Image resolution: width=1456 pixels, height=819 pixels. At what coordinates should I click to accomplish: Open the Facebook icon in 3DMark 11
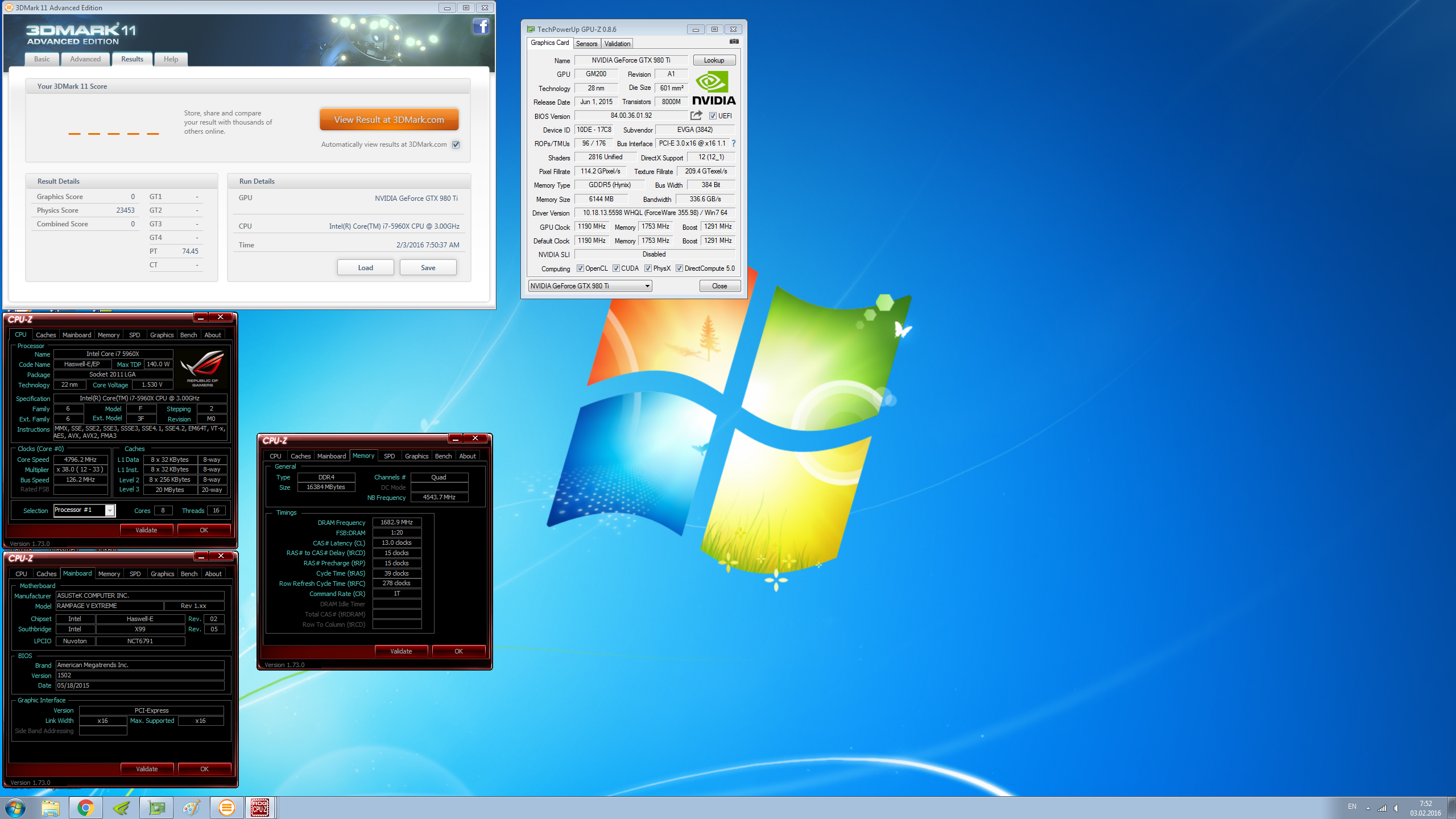(481, 26)
